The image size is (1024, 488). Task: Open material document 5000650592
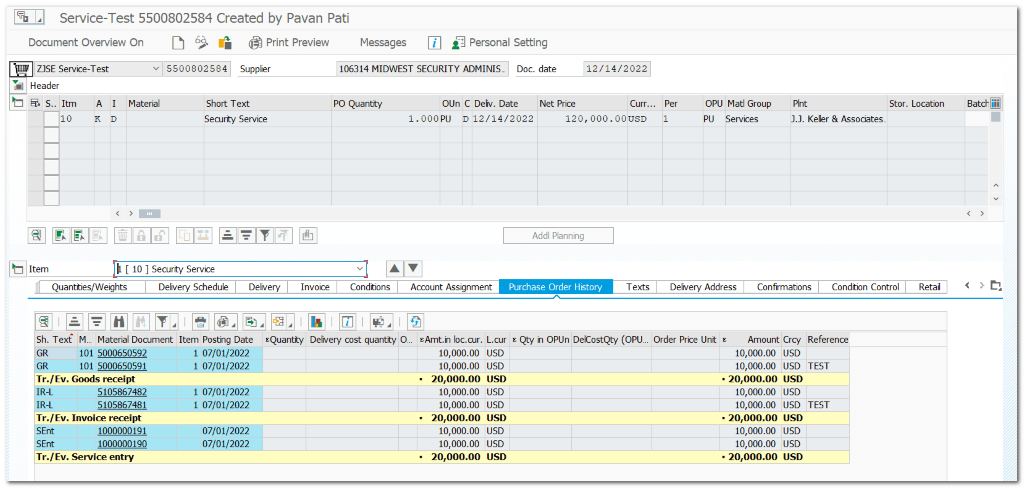[122, 353]
